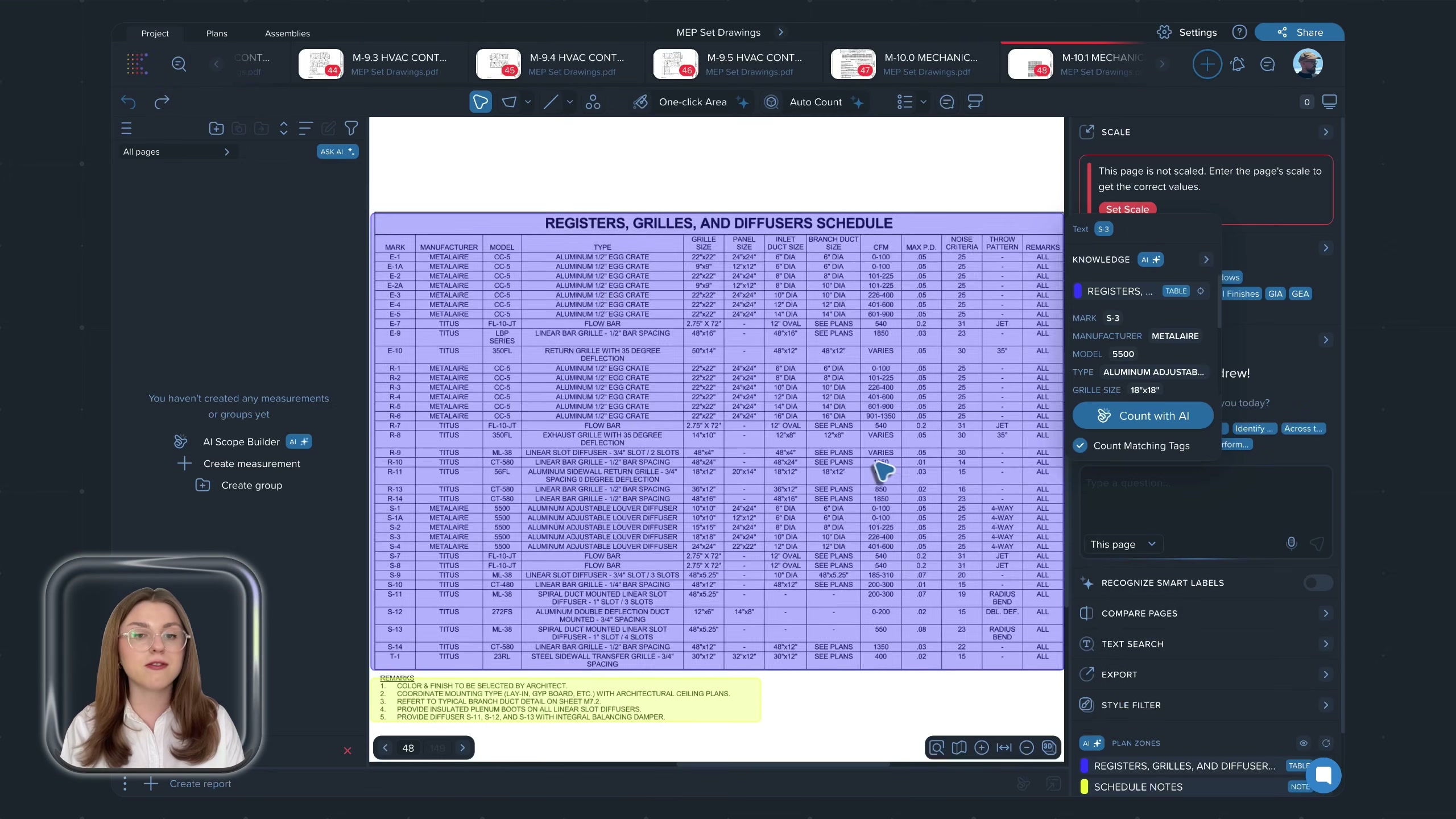Uncheck Count Matching Tags
This screenshot has width=1456, height=819.
coord(1080,446)
